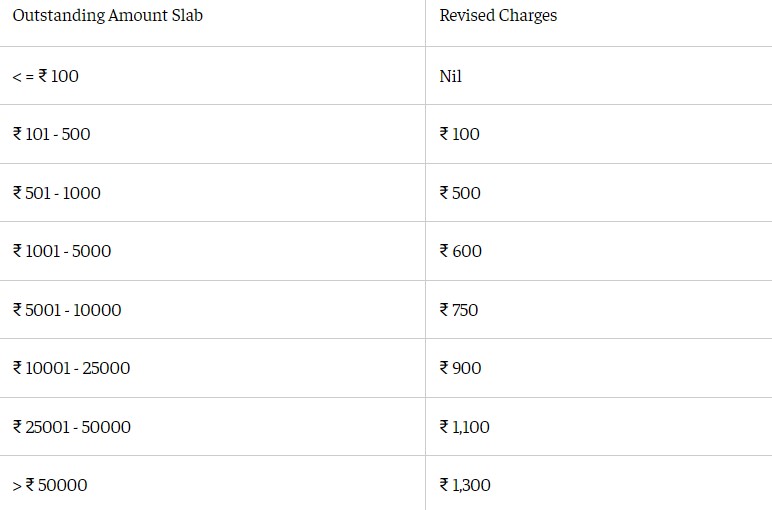The width and height of the screenshot is (772, 510).
Task: Select the '> ₹ 50000' slab cell
Action: (x=50, y=485)
